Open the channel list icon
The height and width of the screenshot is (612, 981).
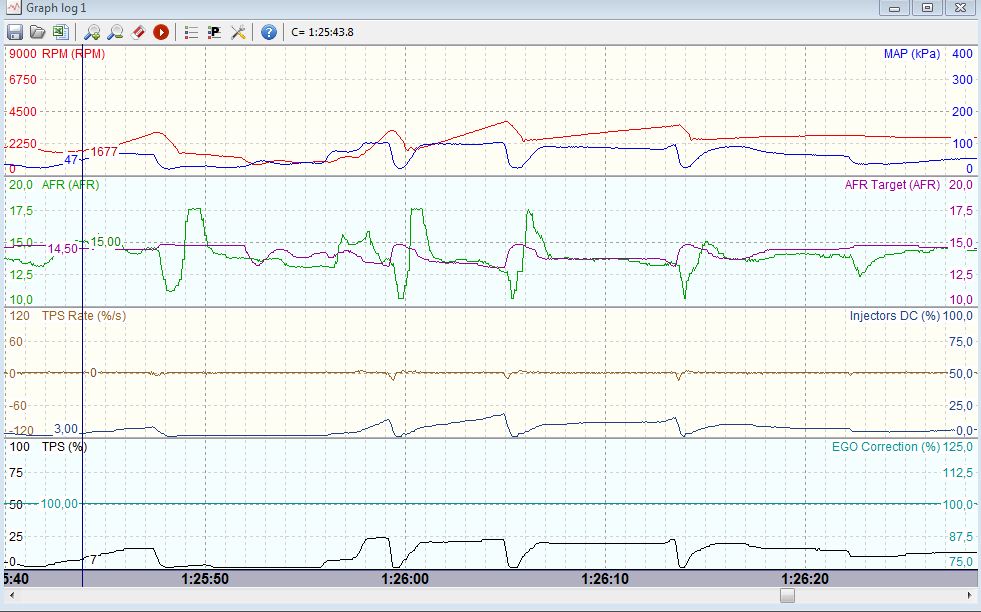(191, 32)
